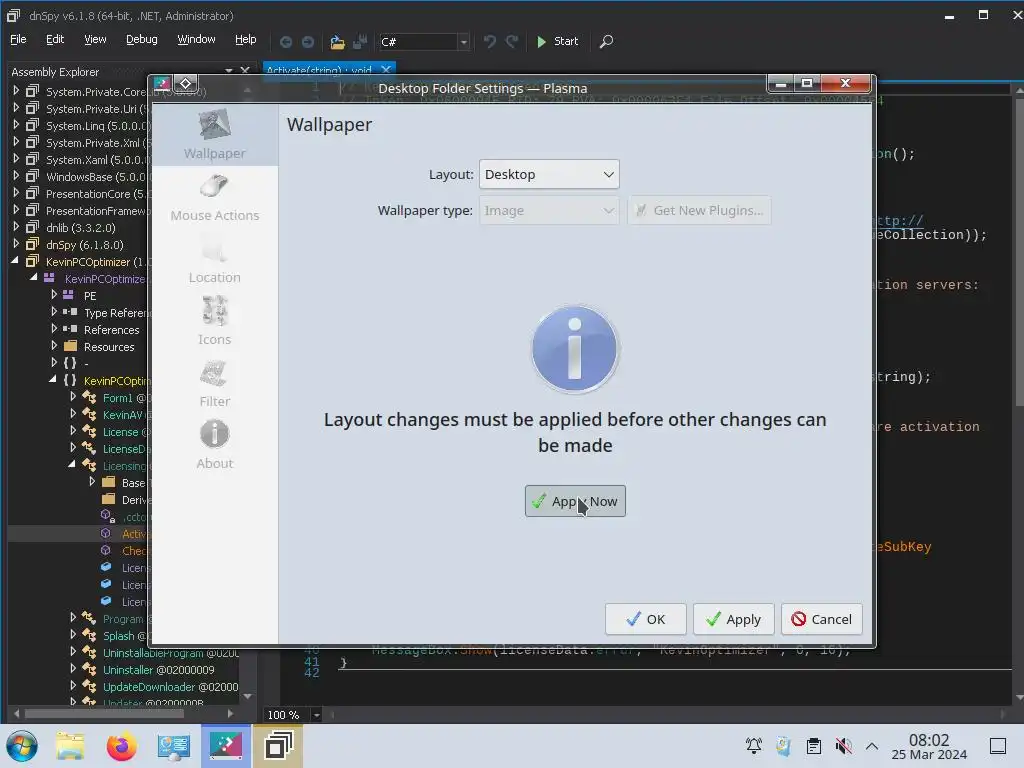This screenshot has width=1024, height=768.
Task: Click the navigate backward arrow in dnSpy toolbar
Action: 286,42
